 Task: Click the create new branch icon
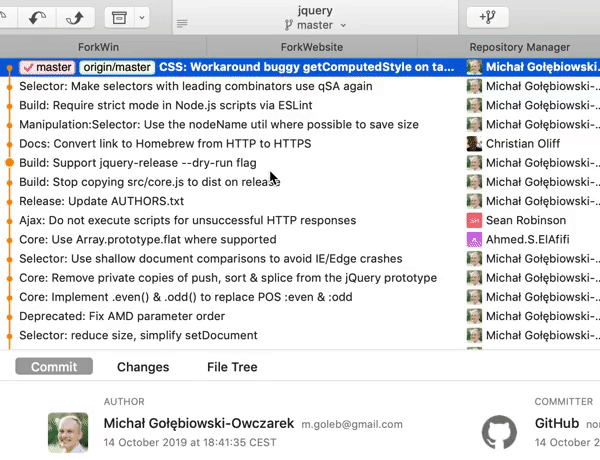[488, 17]
